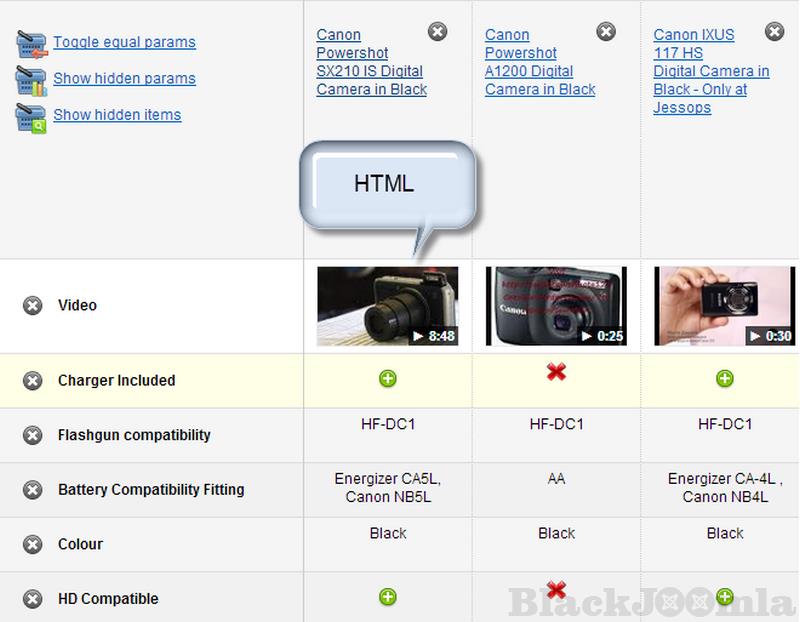Open Canon Powershot A1200 product link

[539, 62]
